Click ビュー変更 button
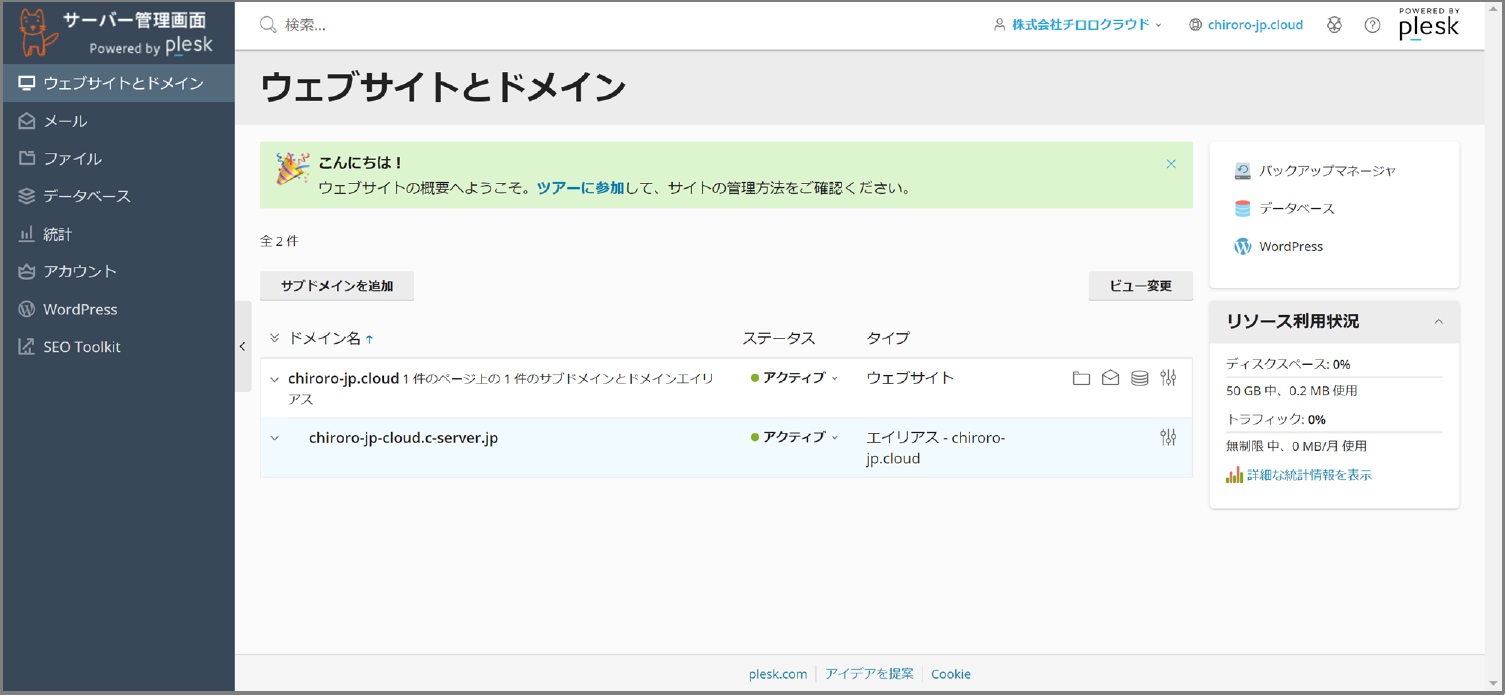The image size is (1506, 696). [x=1140, y=286]
